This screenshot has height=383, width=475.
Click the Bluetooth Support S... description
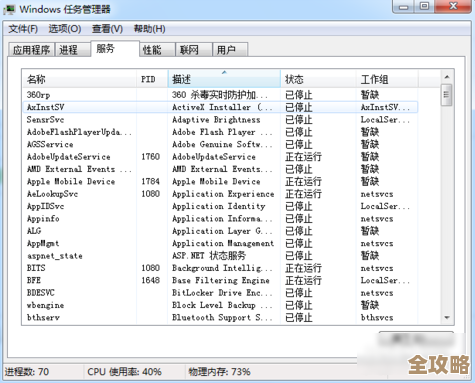tap(222, 317)
